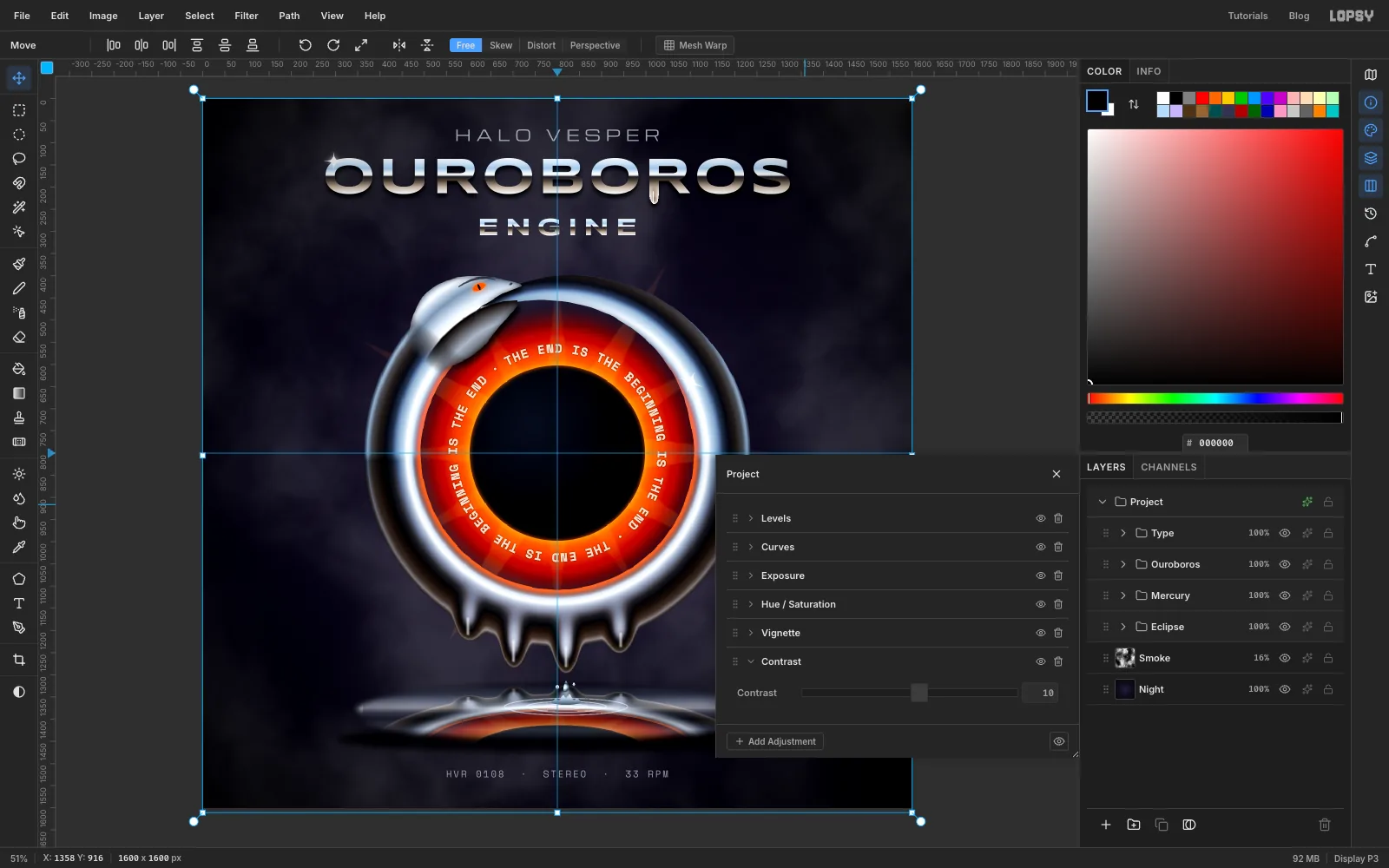Expand the Eclipse layer group

click(x=1123, y=627)
